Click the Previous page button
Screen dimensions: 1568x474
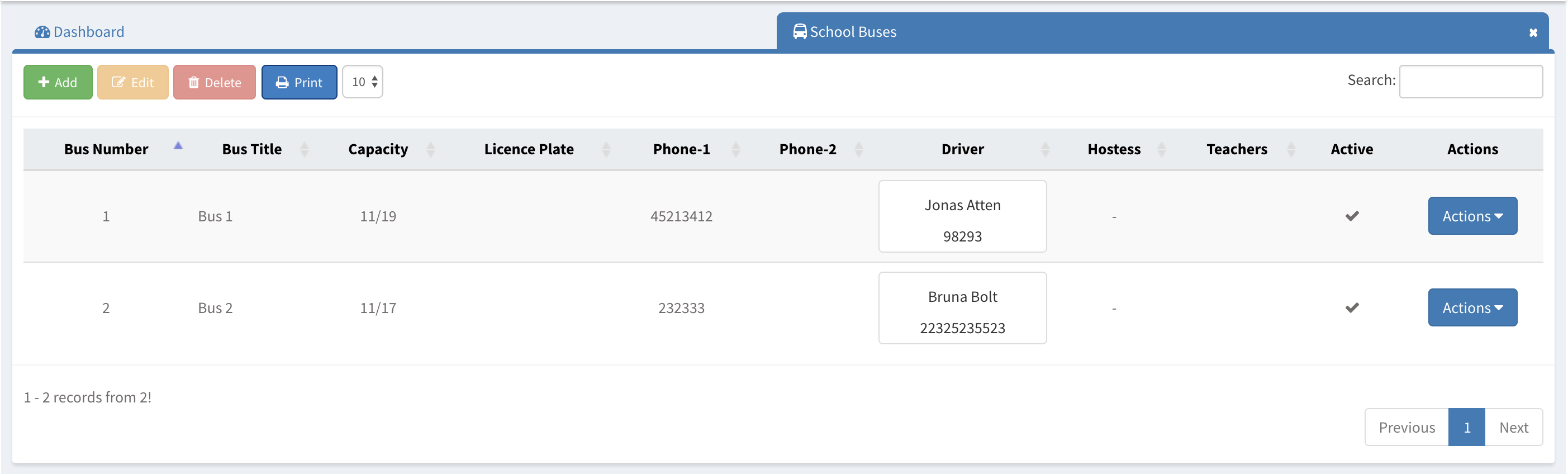click(x=1406, y=428)
